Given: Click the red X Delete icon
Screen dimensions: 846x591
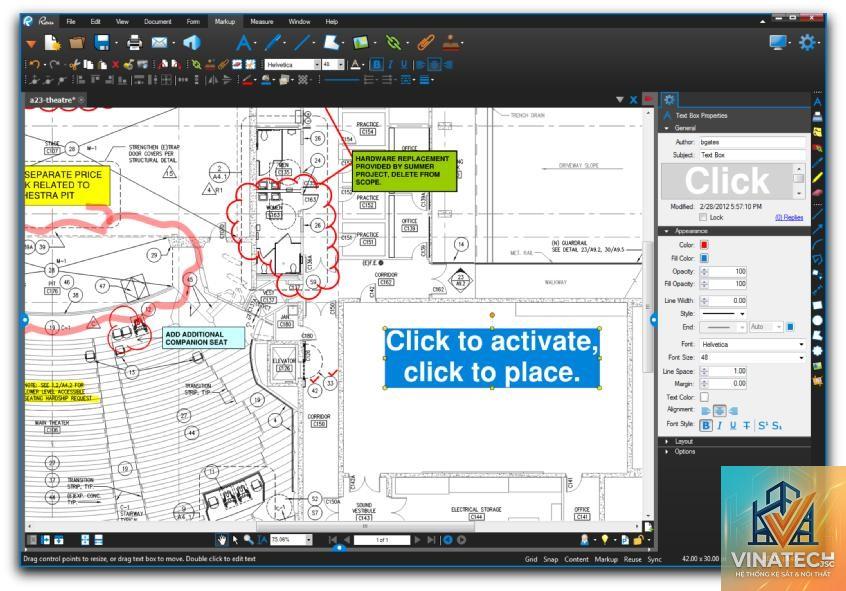Looking at the screenshot, I should pos(115,65).
